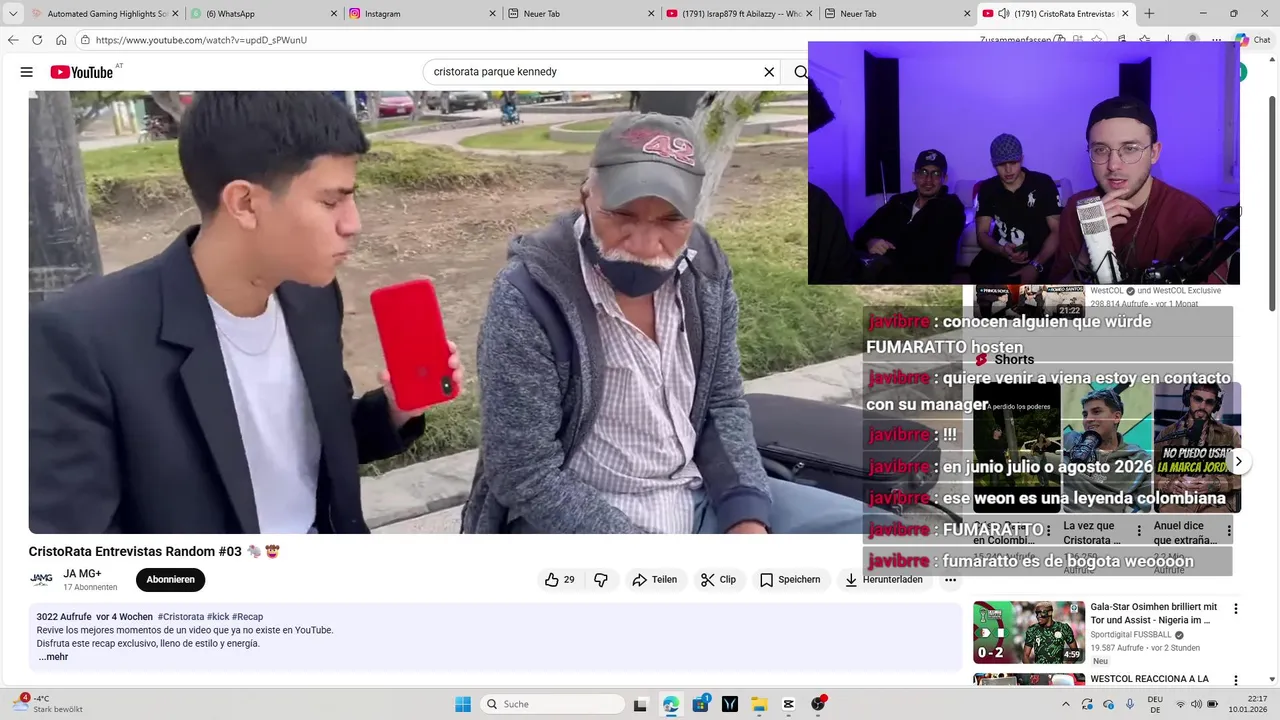The height and width of the screenshot is (720, 1280).
Task: Click the microphone tray icon
Action: pyautogui.click(x=1130, y=704)
